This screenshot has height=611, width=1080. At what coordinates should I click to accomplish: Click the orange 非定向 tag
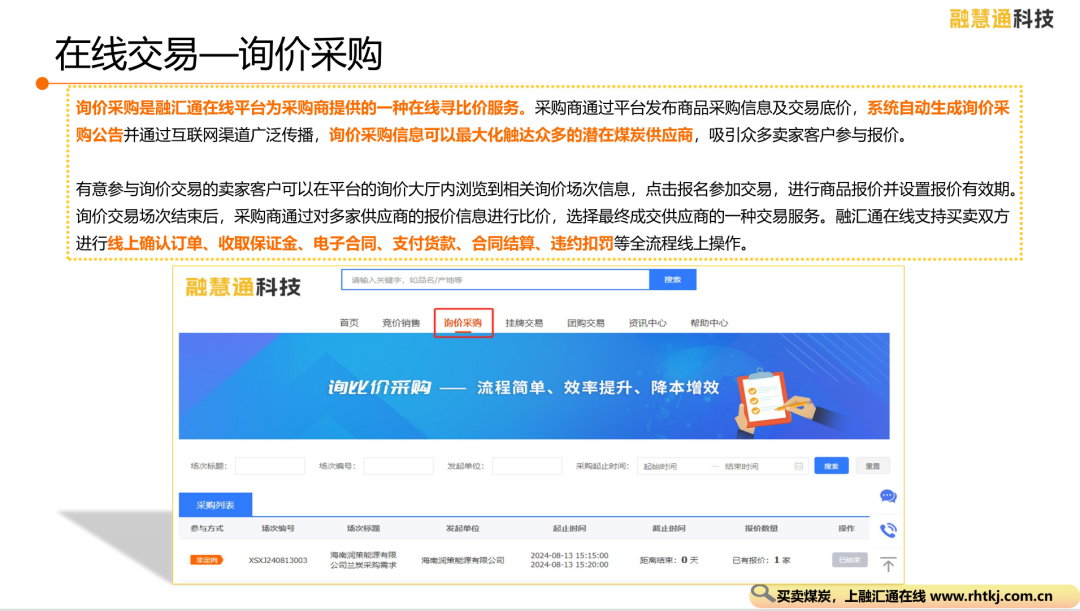(x=206, y=560)
